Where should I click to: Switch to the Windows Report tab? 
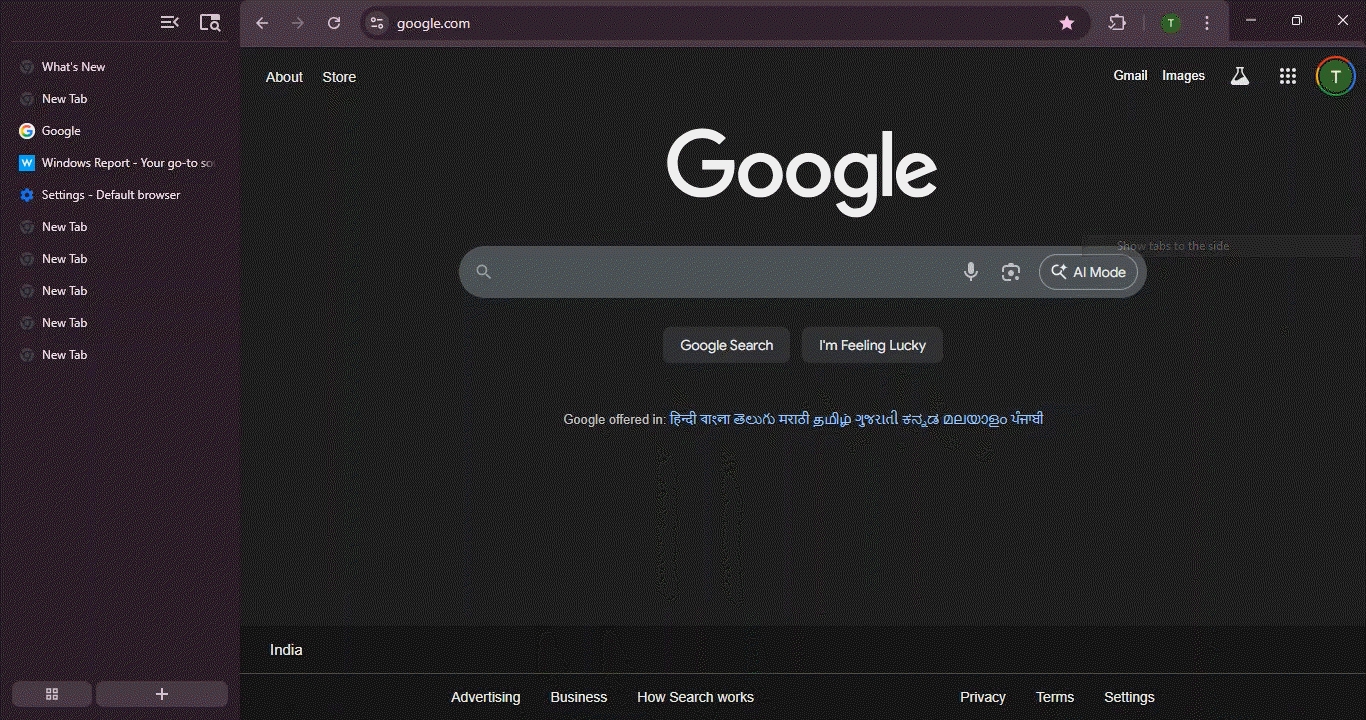(115, 162)
